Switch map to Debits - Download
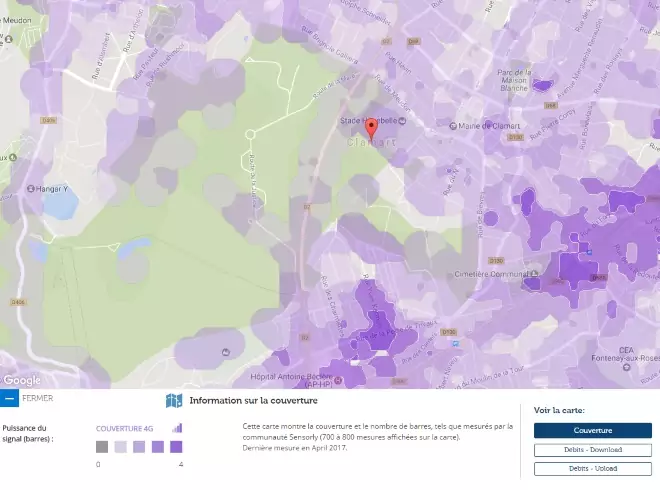Viewport: 660px width, 490px height. point(592,450)
